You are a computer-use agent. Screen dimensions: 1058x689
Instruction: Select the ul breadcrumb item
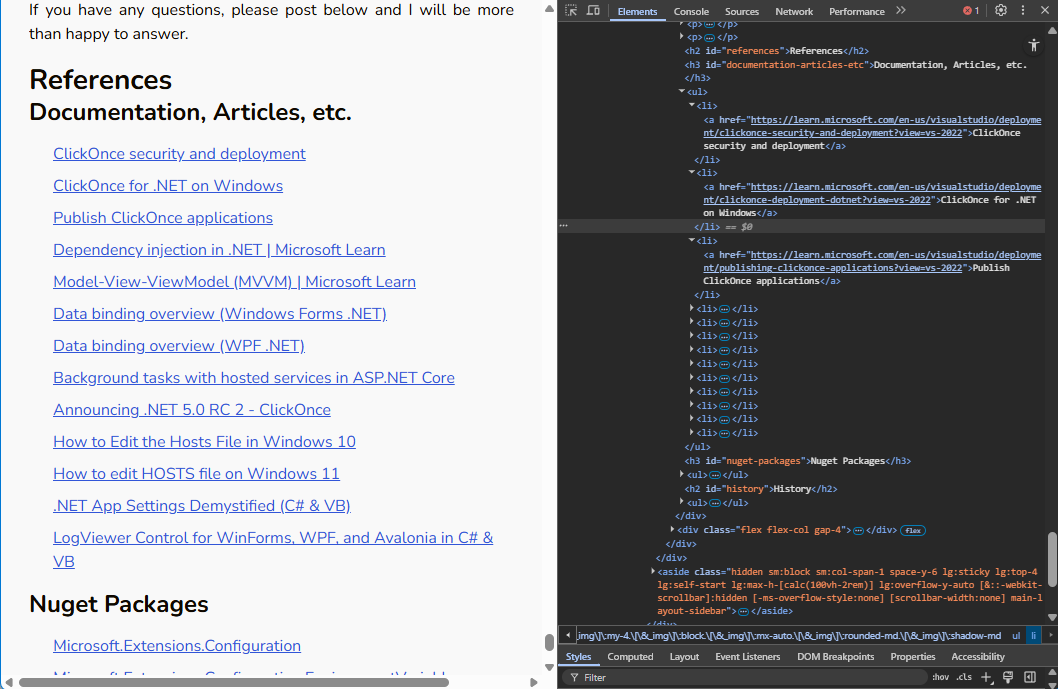(x=1016, y=636)
